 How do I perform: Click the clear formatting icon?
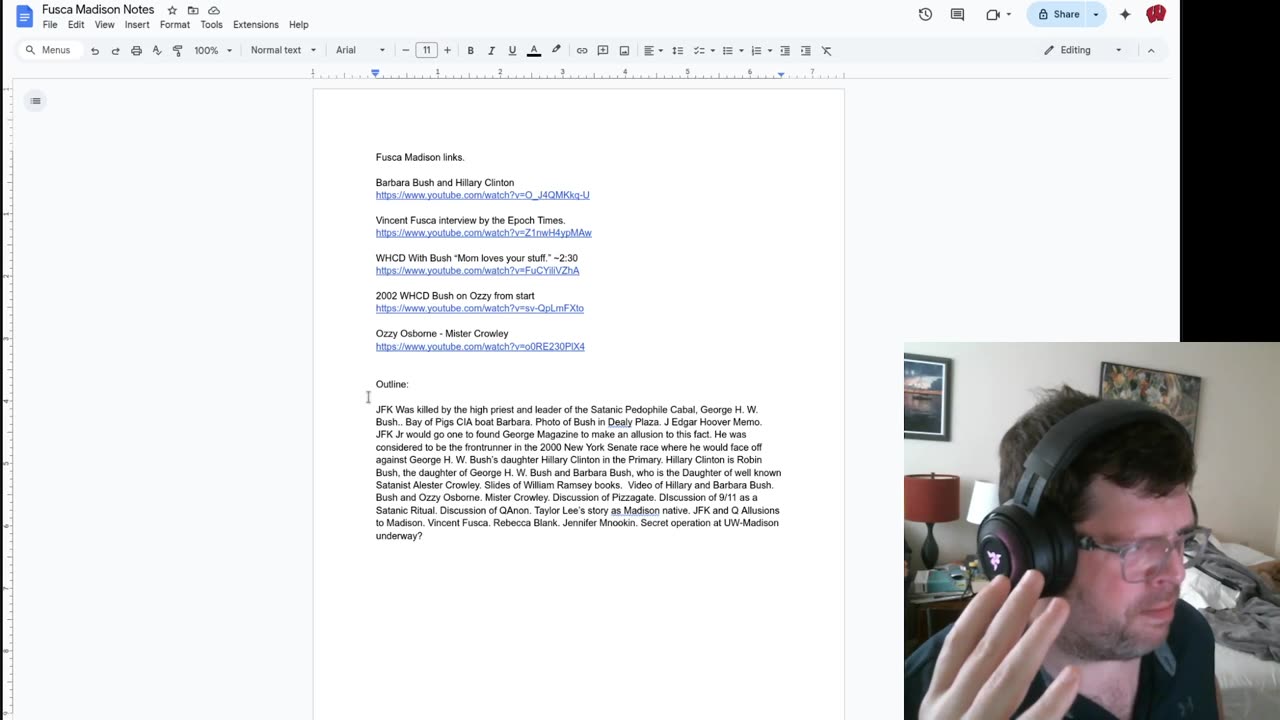(827, 50)
